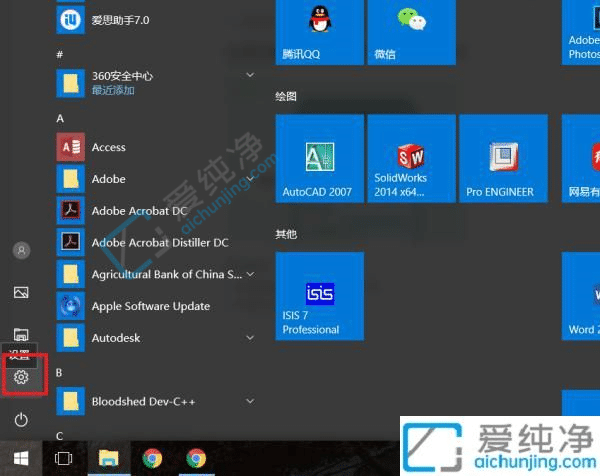
Task: Click the Access app icon
Action: (70, 147)
